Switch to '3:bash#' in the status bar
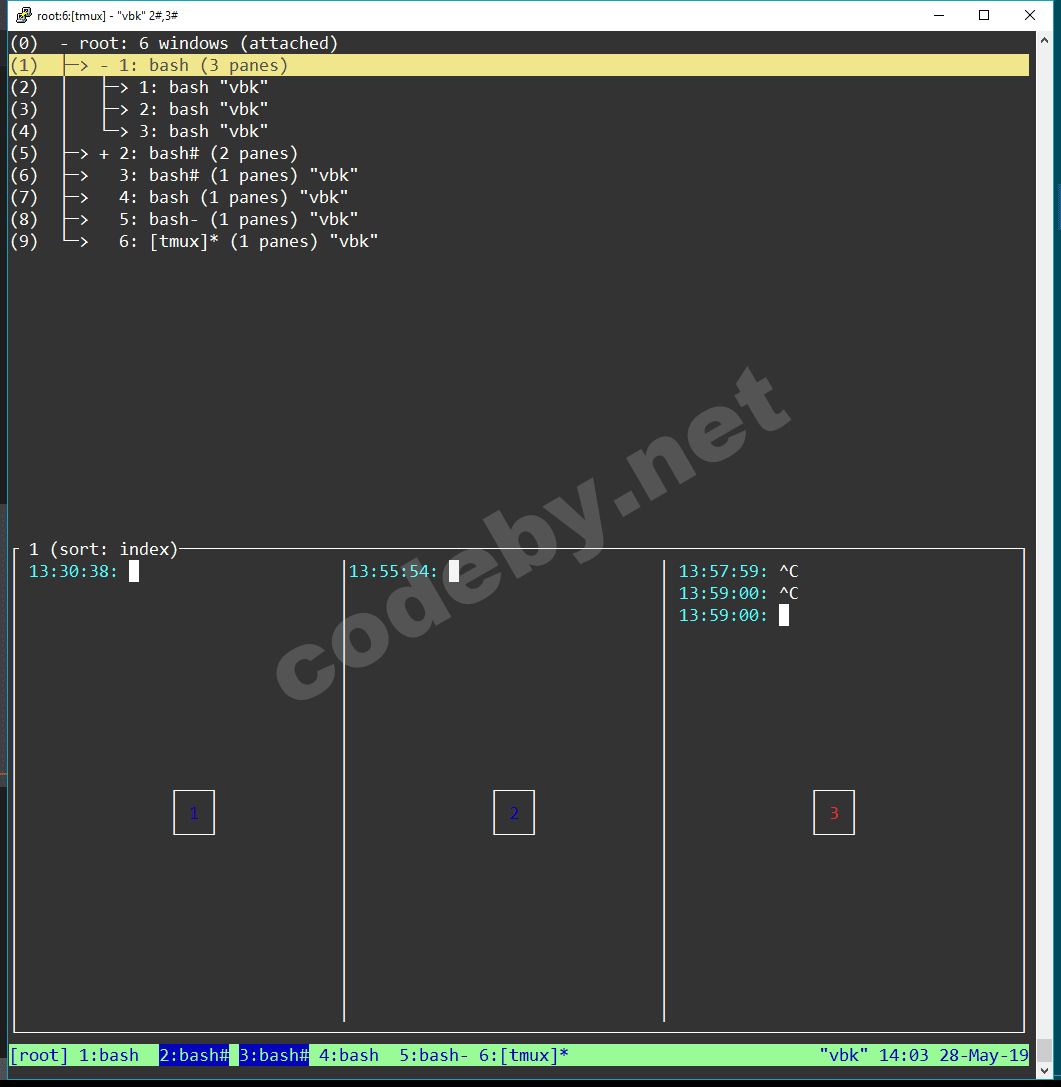Viewport: 1061px width, 1087px height. [274, 1055]
